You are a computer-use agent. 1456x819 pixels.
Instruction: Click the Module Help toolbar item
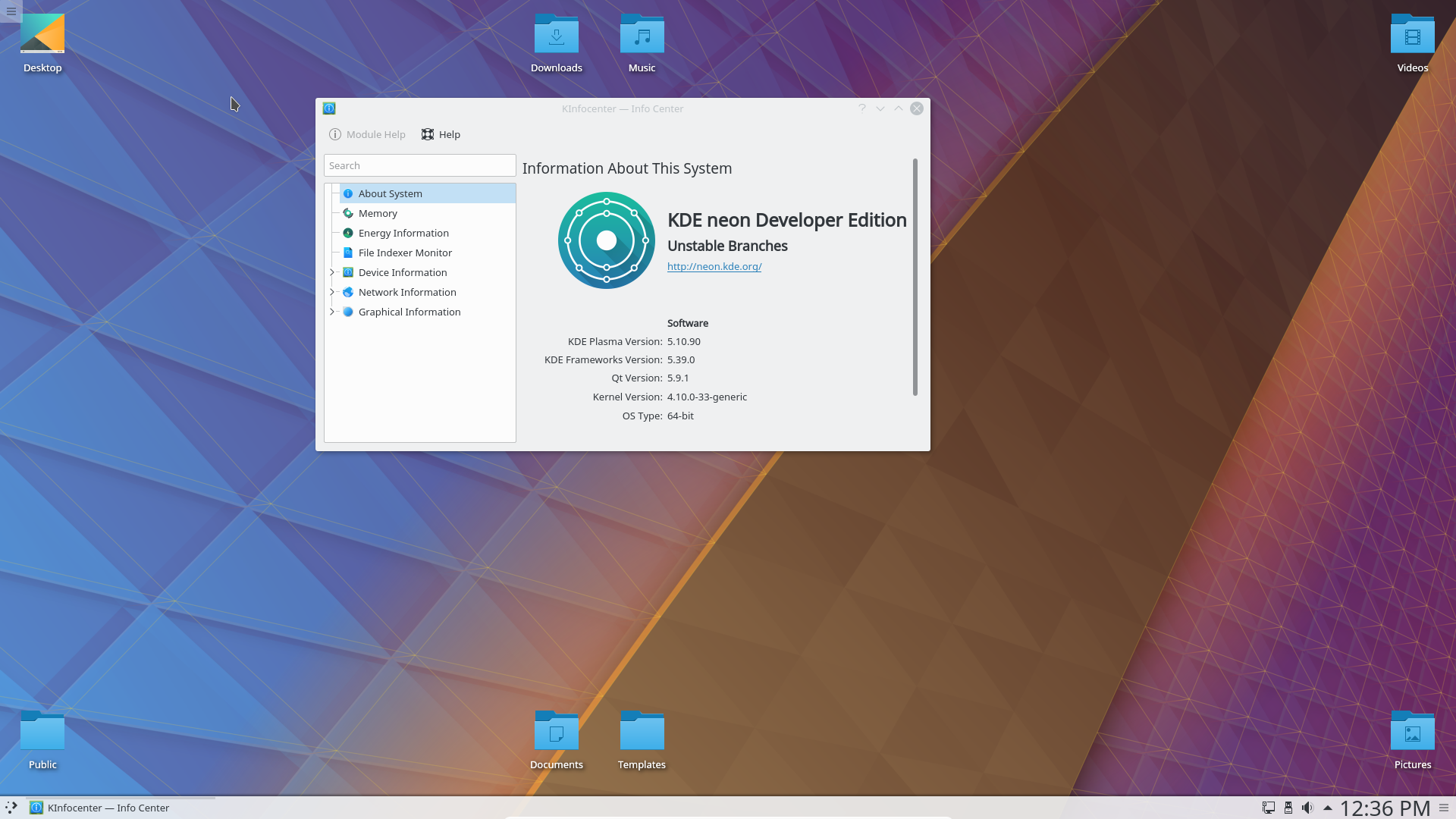tap(368, 134)
